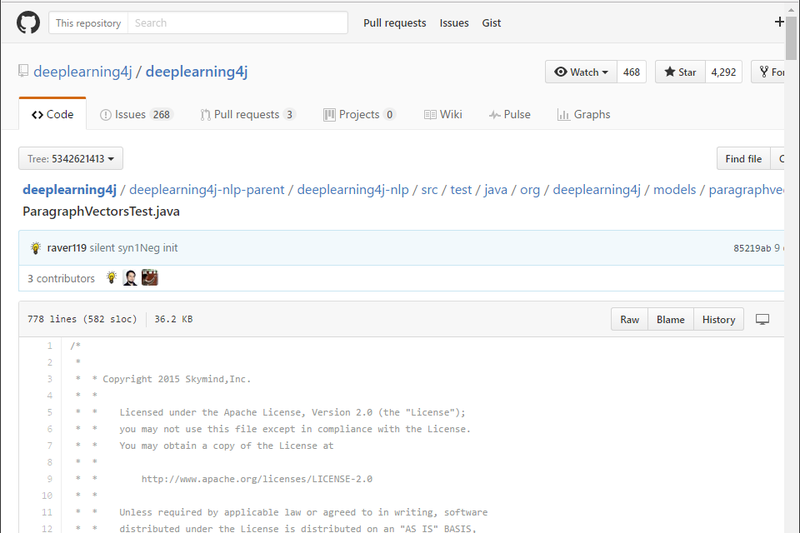
Task: Go to the Projects tab
Action: pyautogui.click(x=359, y=114)
